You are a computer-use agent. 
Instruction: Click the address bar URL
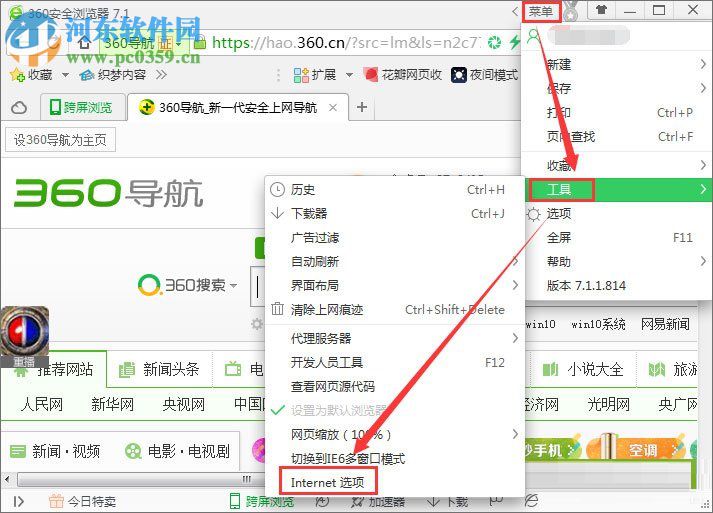point(344,43)
